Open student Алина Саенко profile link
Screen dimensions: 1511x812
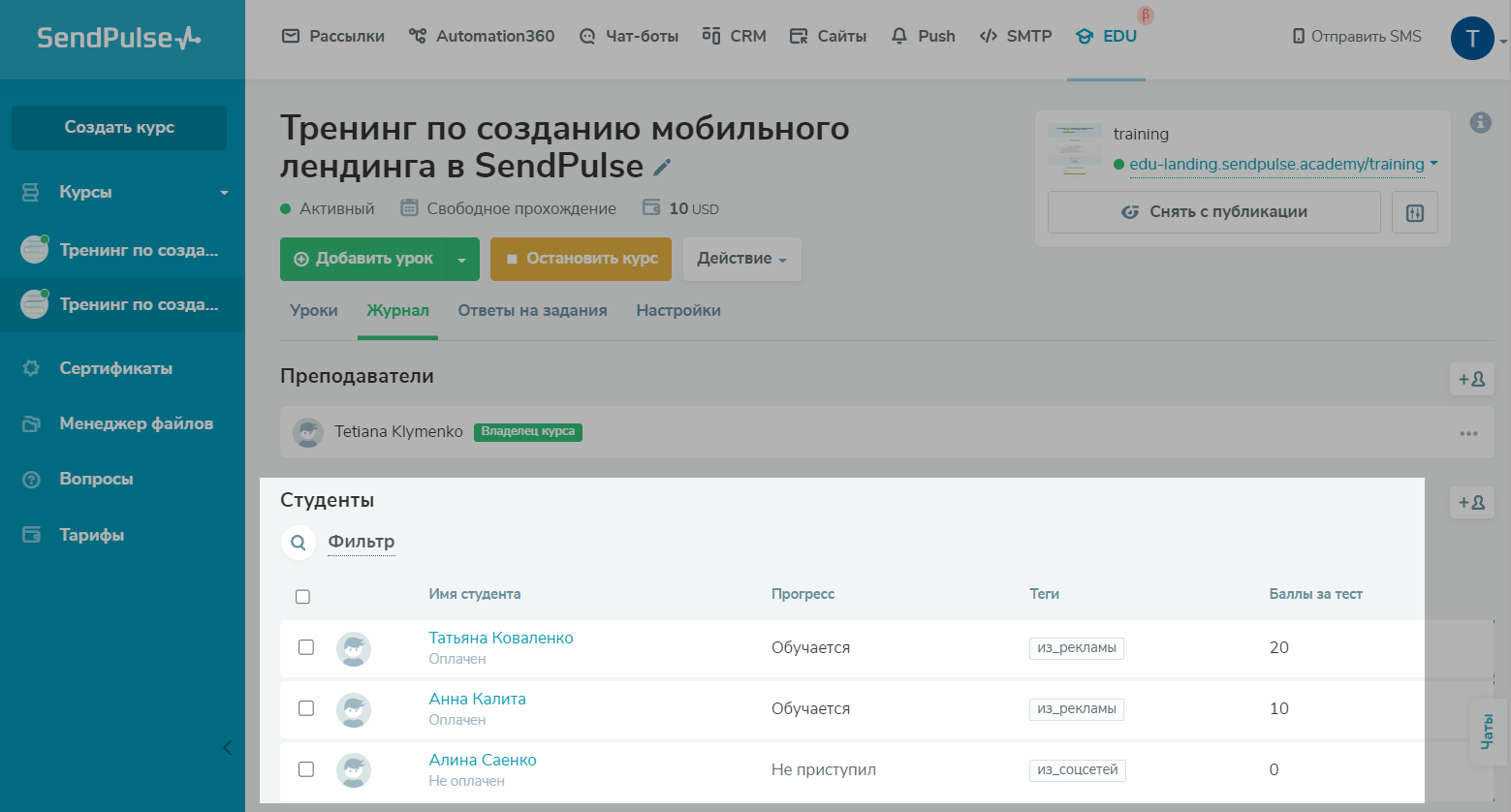click(x=482, y=760)
